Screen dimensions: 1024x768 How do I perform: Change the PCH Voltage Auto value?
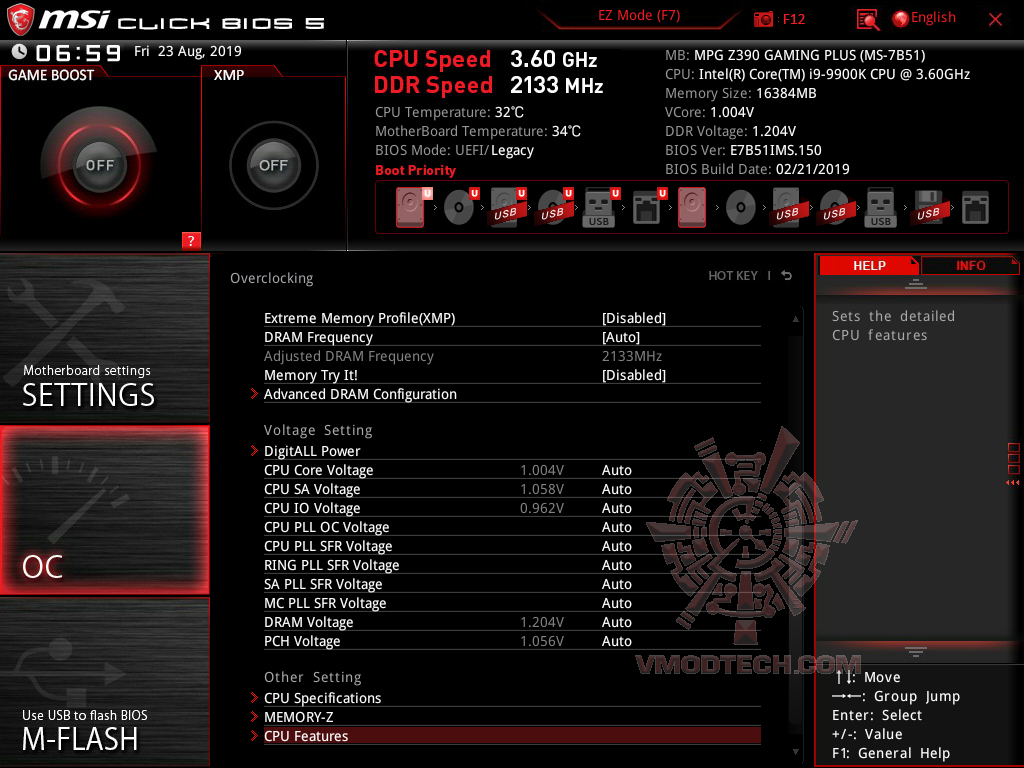(x=616, y=641)
